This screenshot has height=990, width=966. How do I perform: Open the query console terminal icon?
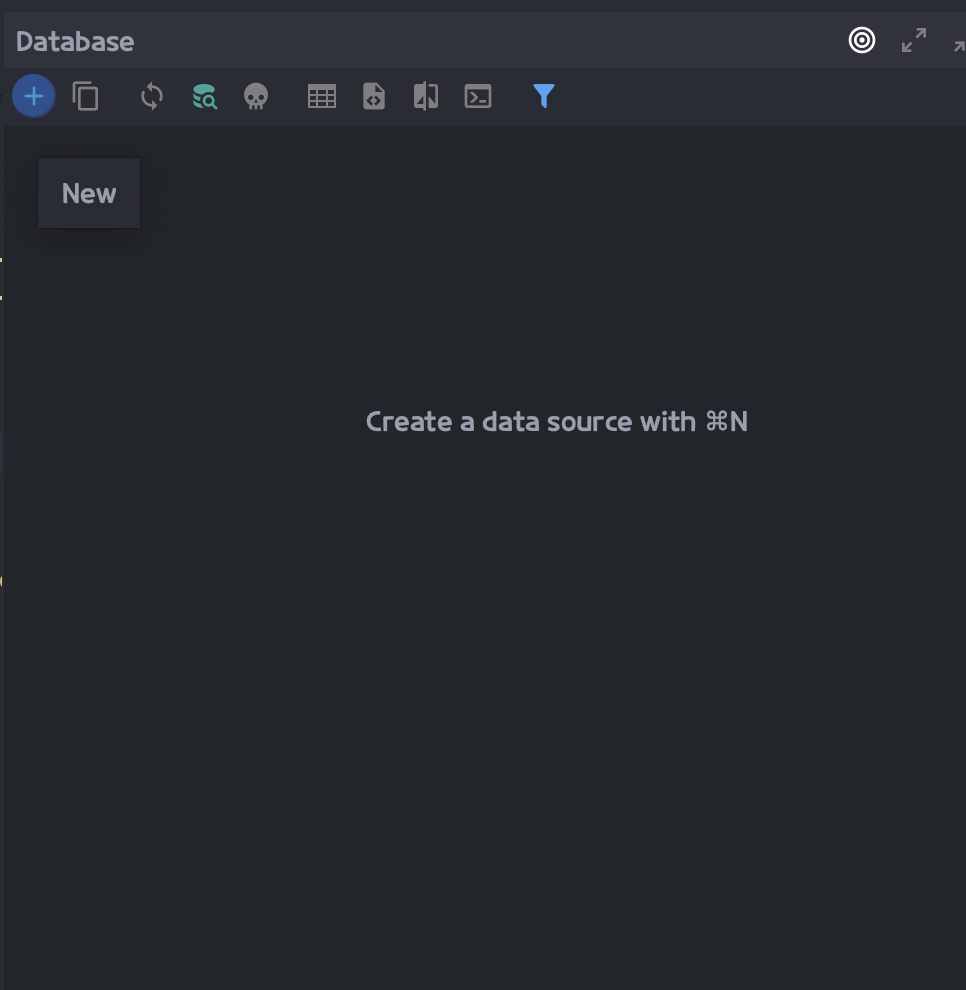click(478, 97)
